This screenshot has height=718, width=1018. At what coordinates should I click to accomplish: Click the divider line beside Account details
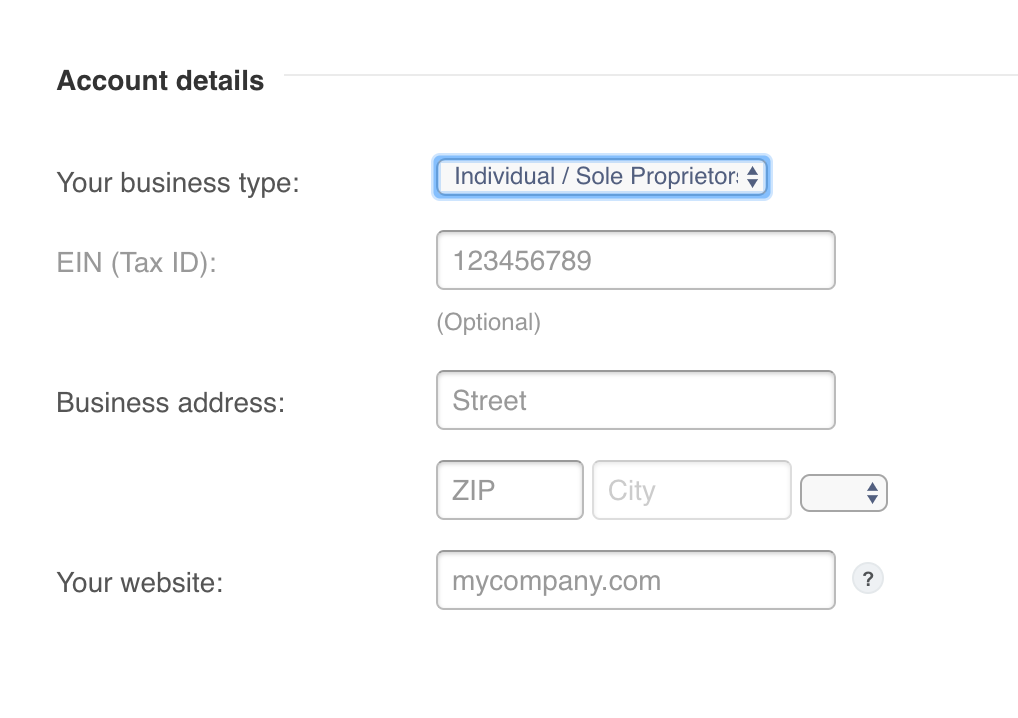tap(650, 75)
